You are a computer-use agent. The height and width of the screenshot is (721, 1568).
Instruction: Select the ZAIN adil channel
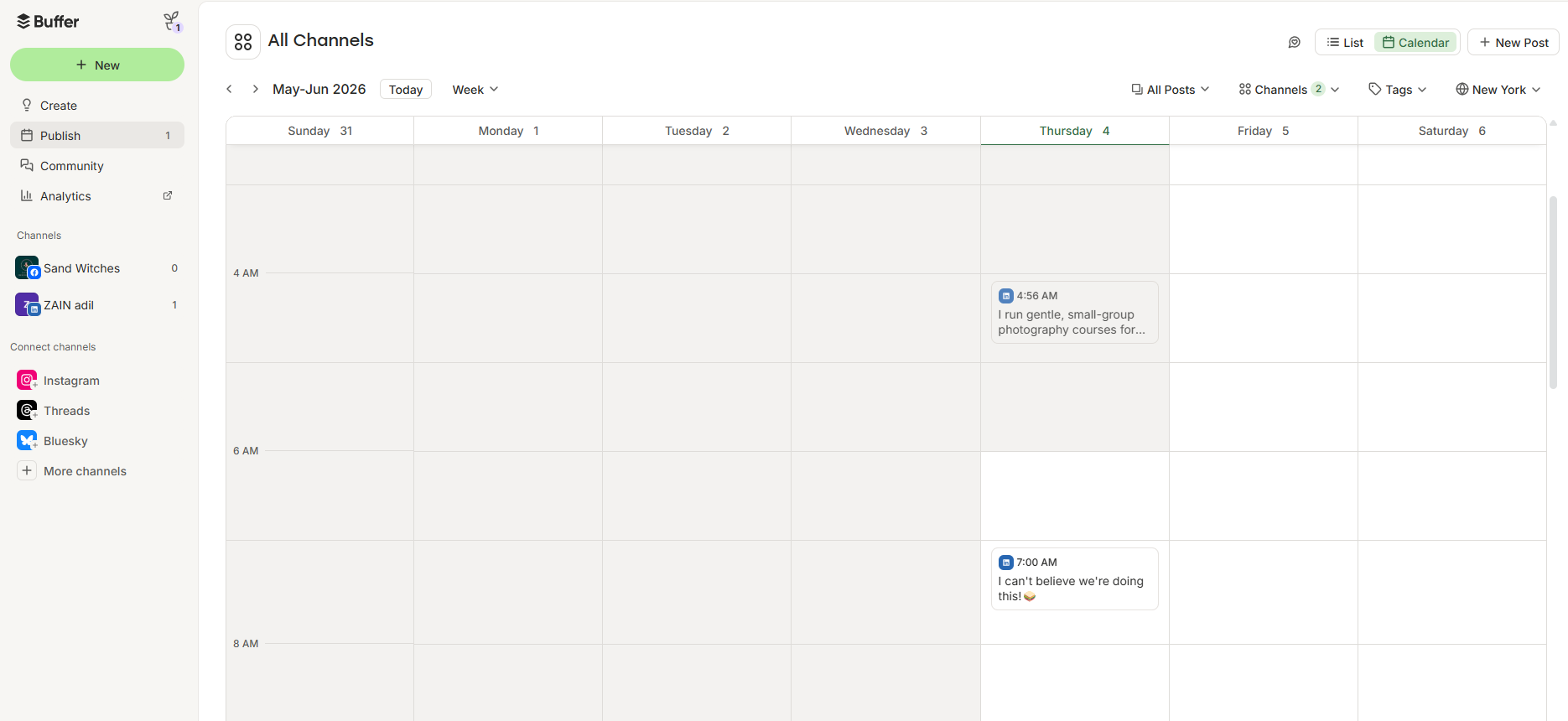coord(97,305)
